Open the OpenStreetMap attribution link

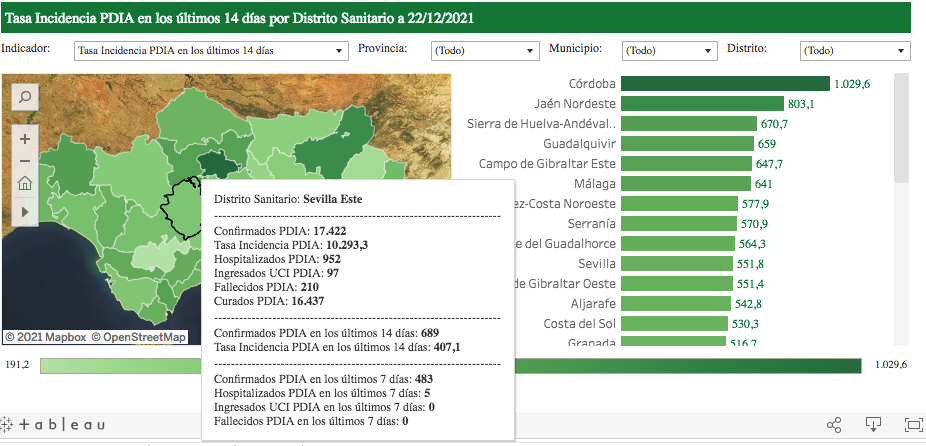138,337
